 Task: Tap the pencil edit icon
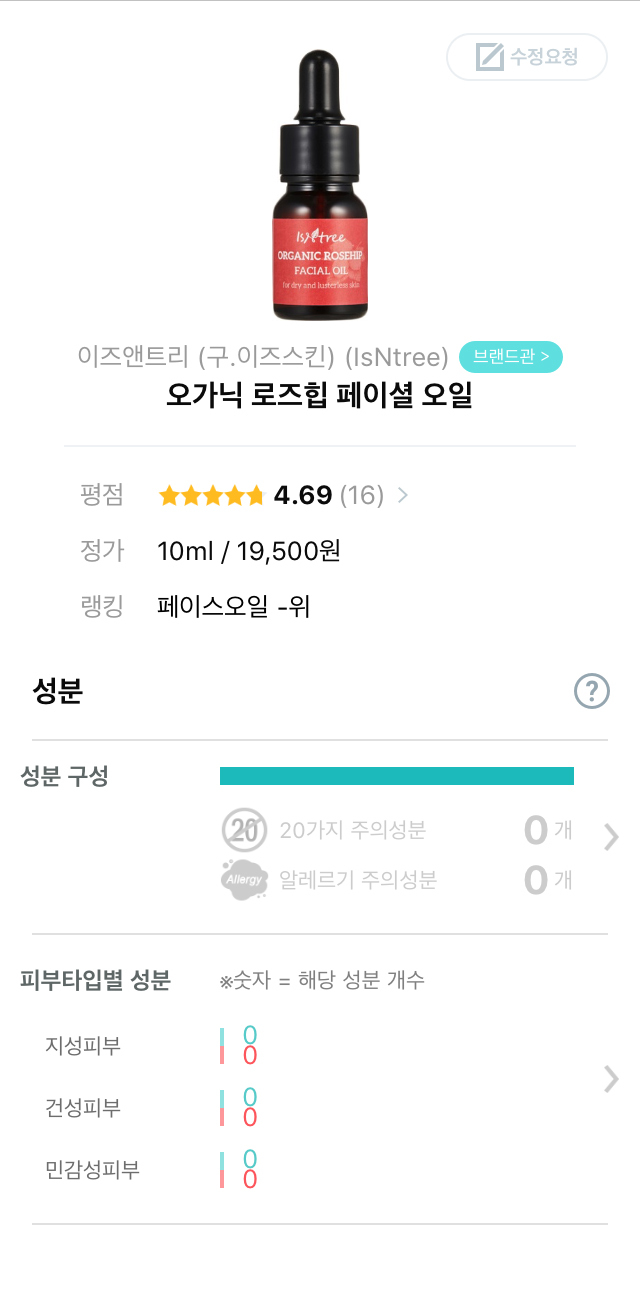click(489, 57)
